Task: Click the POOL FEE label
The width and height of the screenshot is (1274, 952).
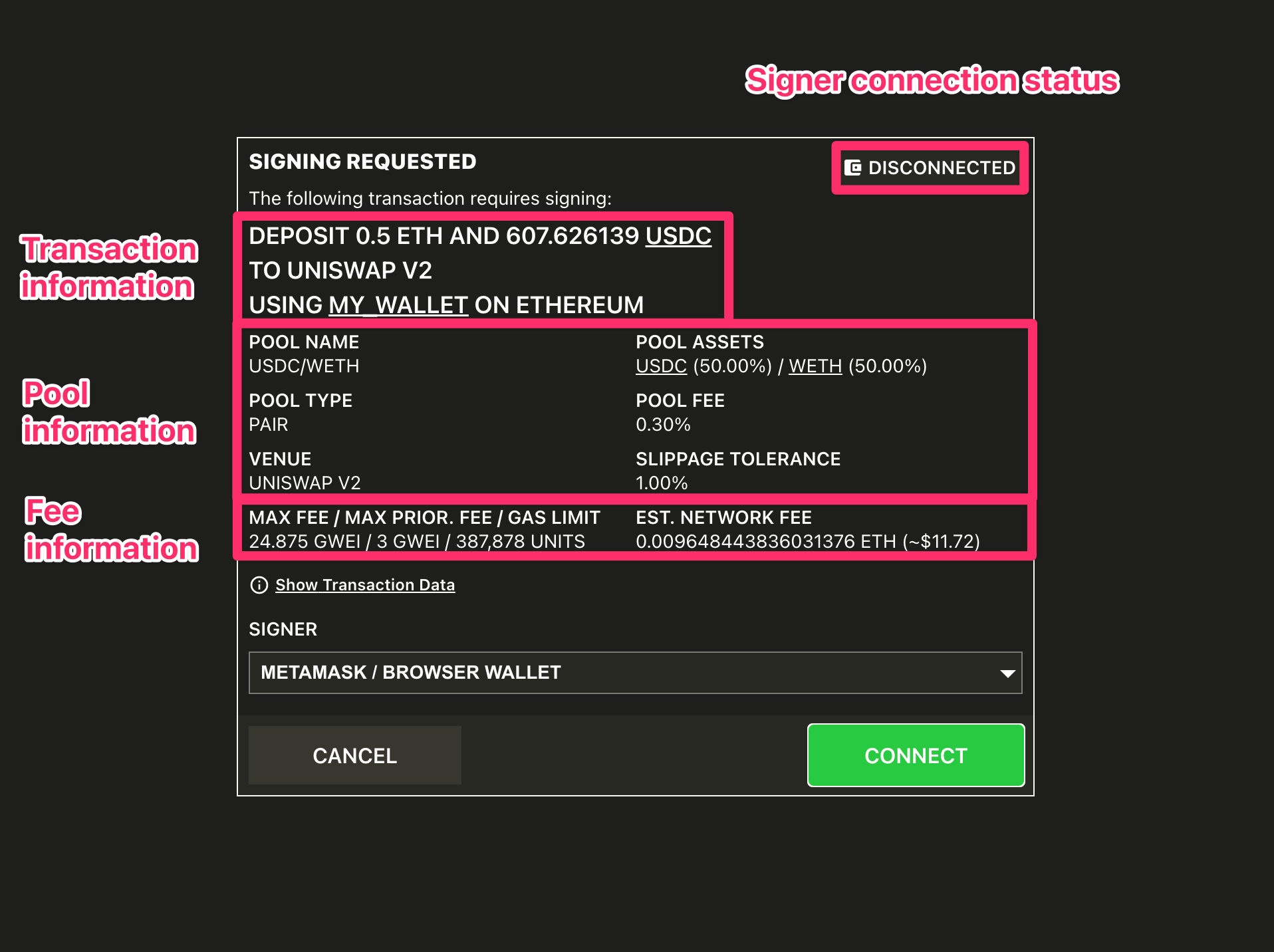Action: pyautogui.click(x=680, y=401)
